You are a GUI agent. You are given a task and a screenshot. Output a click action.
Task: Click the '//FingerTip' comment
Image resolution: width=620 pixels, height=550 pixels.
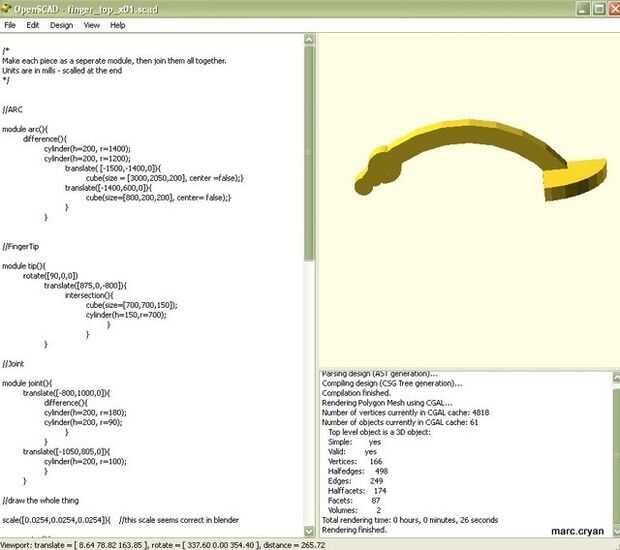pyautogui.click(x=21, y=247)
